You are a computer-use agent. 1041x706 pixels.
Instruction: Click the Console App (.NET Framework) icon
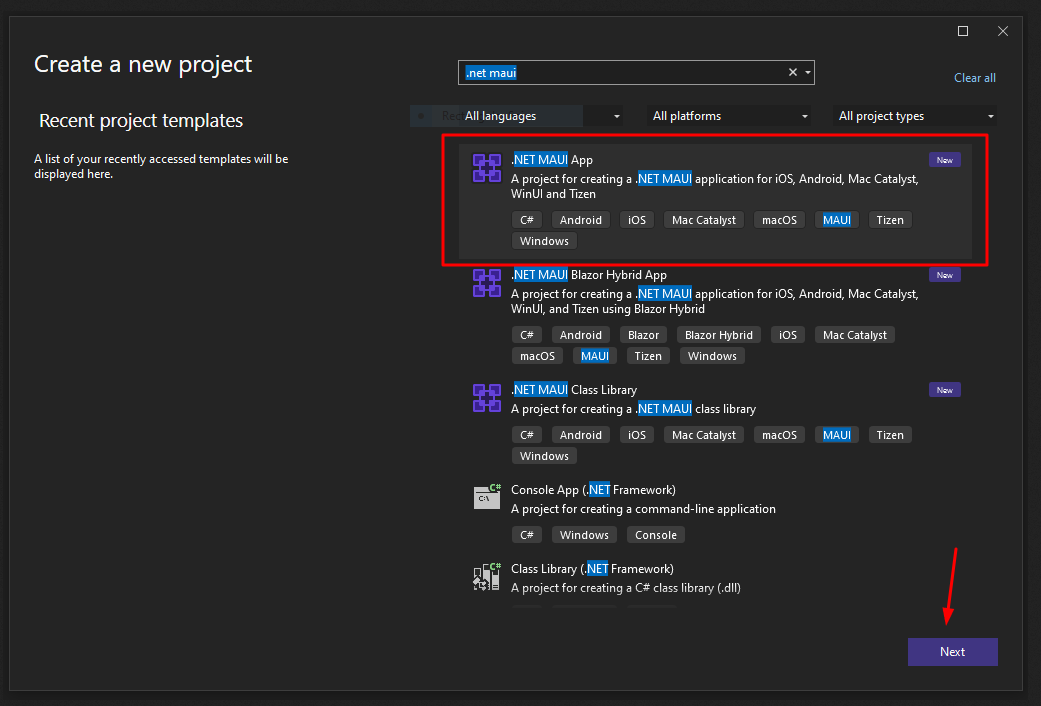487,496
